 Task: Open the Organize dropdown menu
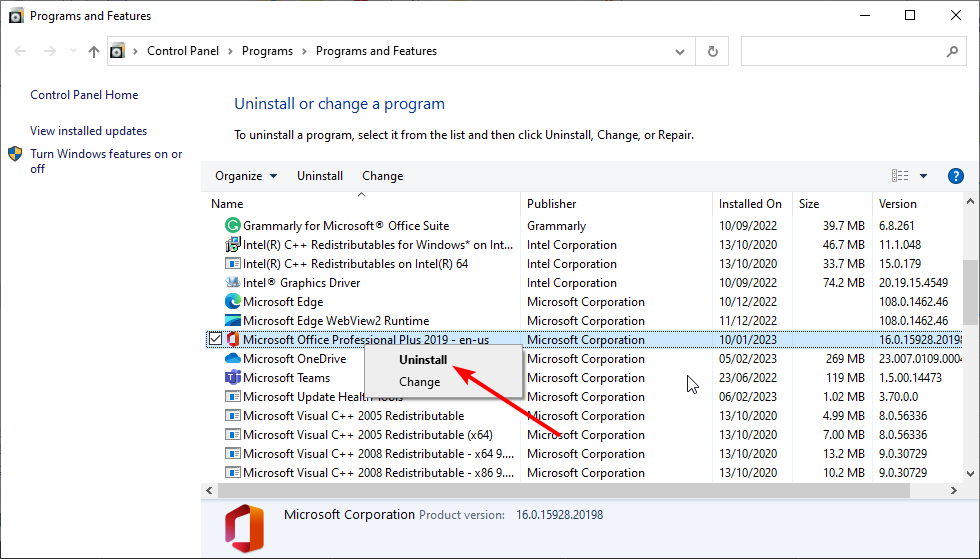point(246,176)
